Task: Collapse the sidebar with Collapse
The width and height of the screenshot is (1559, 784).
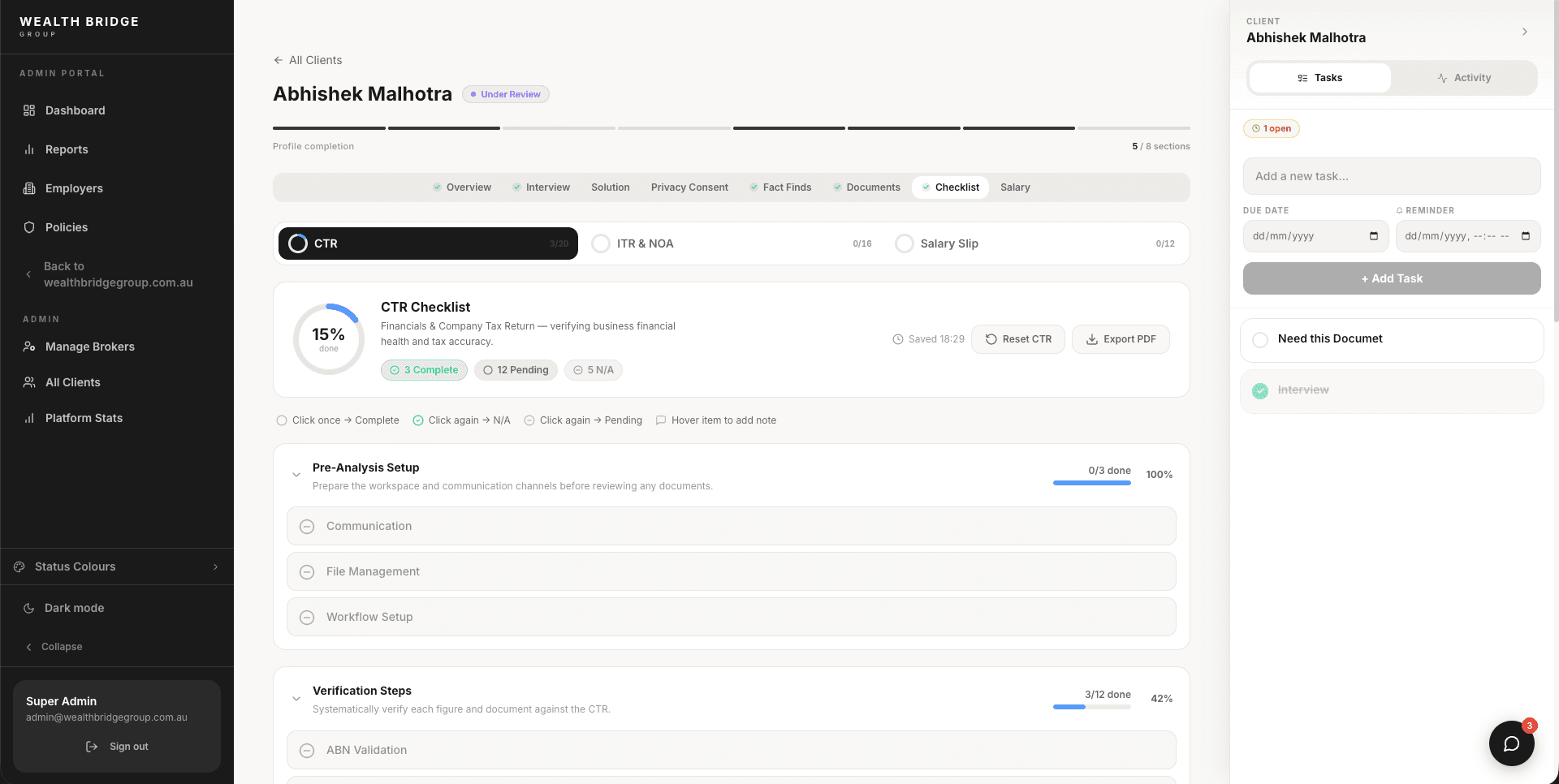Action: tap(54, 647)
